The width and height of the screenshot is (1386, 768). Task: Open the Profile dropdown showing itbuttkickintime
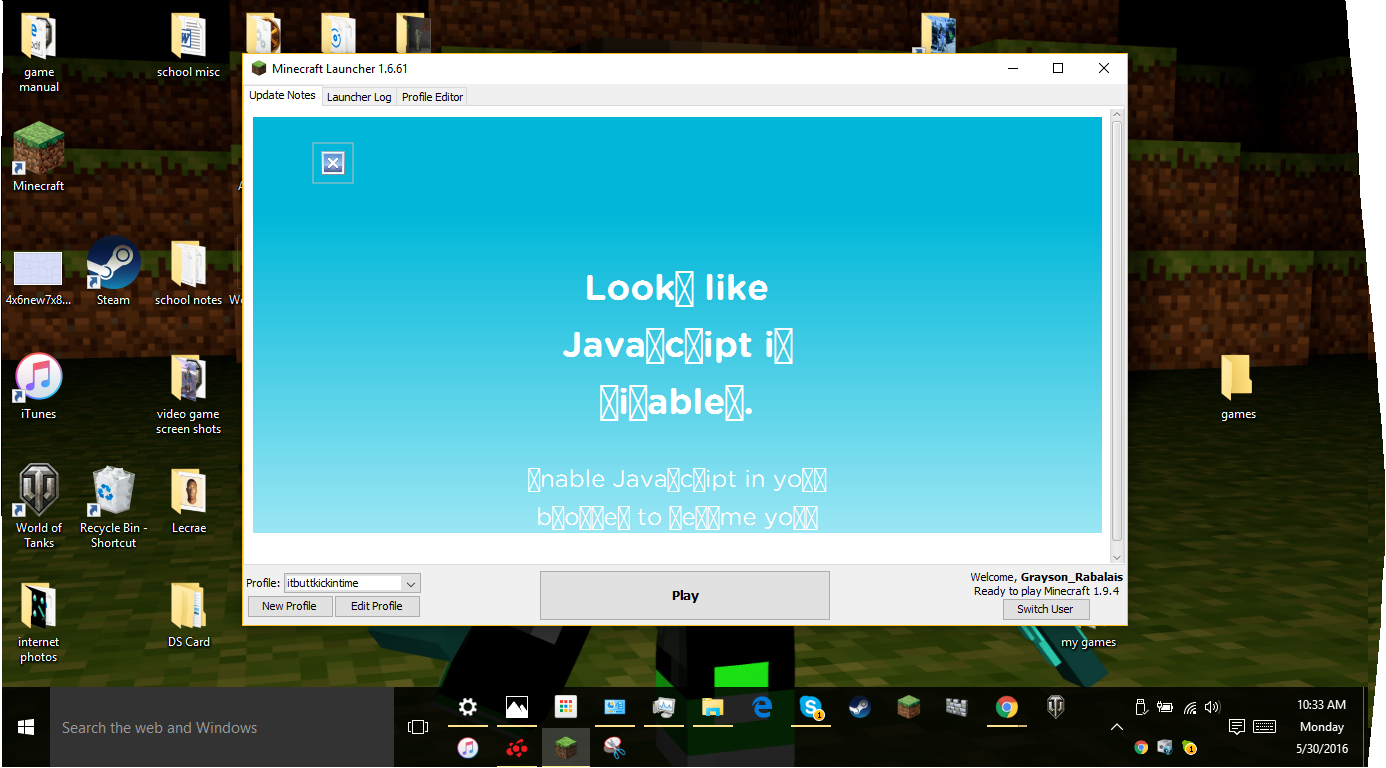coord(352,583)
